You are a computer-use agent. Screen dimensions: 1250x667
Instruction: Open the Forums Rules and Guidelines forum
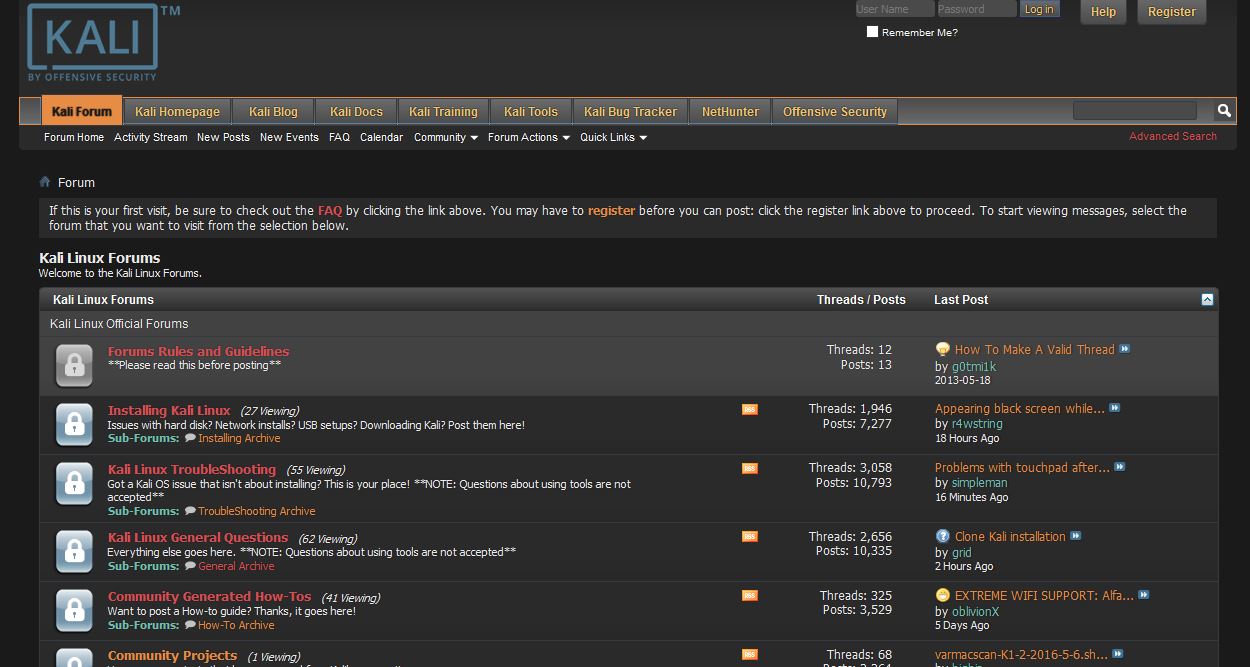pos(198,351)
